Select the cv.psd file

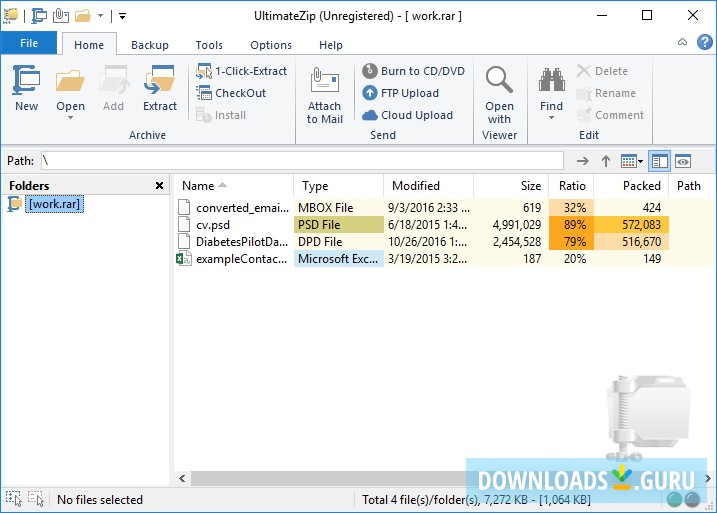pyautogui.click(x=213, y=224)
